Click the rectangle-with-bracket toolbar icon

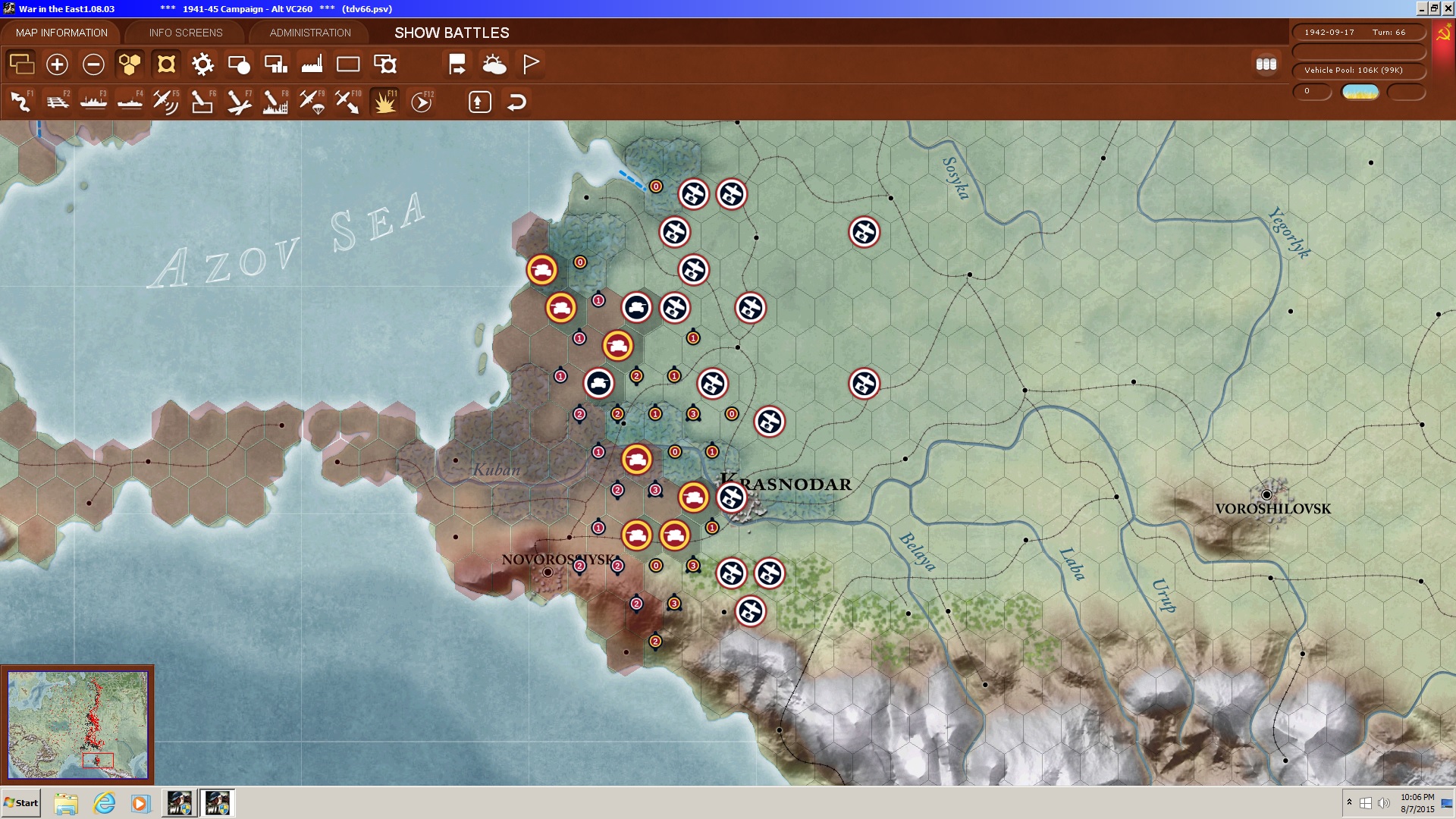(385, 64)
